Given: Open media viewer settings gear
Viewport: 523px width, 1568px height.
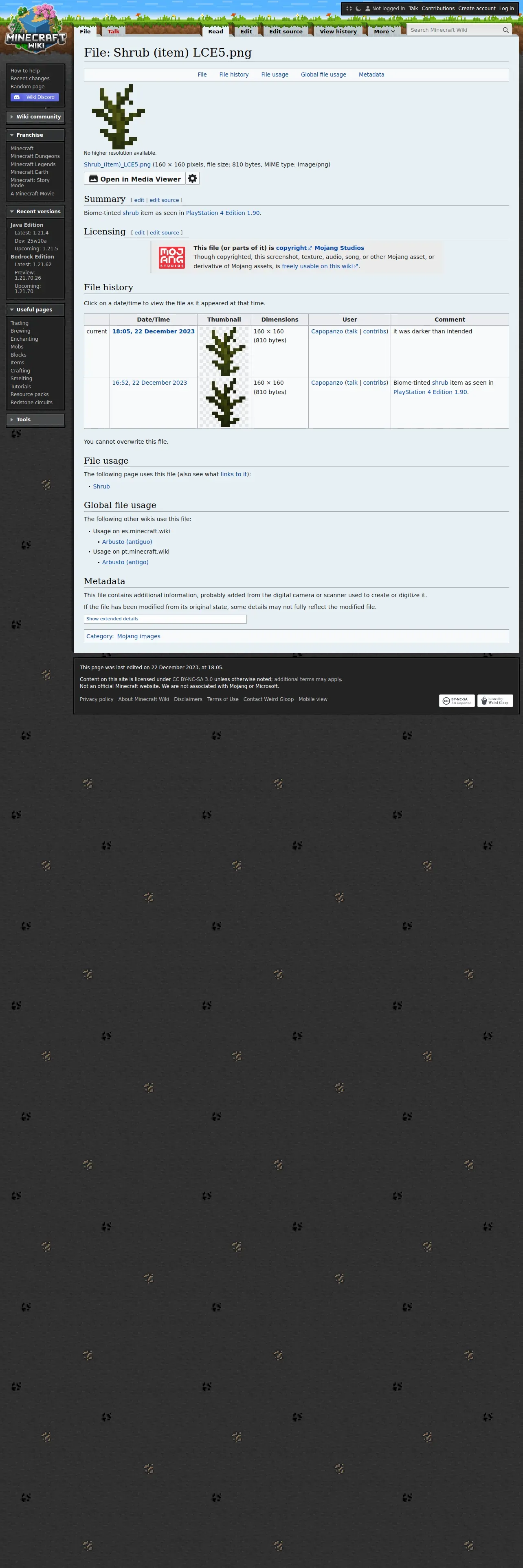Looking at the screenshot, I should pyautogui.click(x=192, y=178).
